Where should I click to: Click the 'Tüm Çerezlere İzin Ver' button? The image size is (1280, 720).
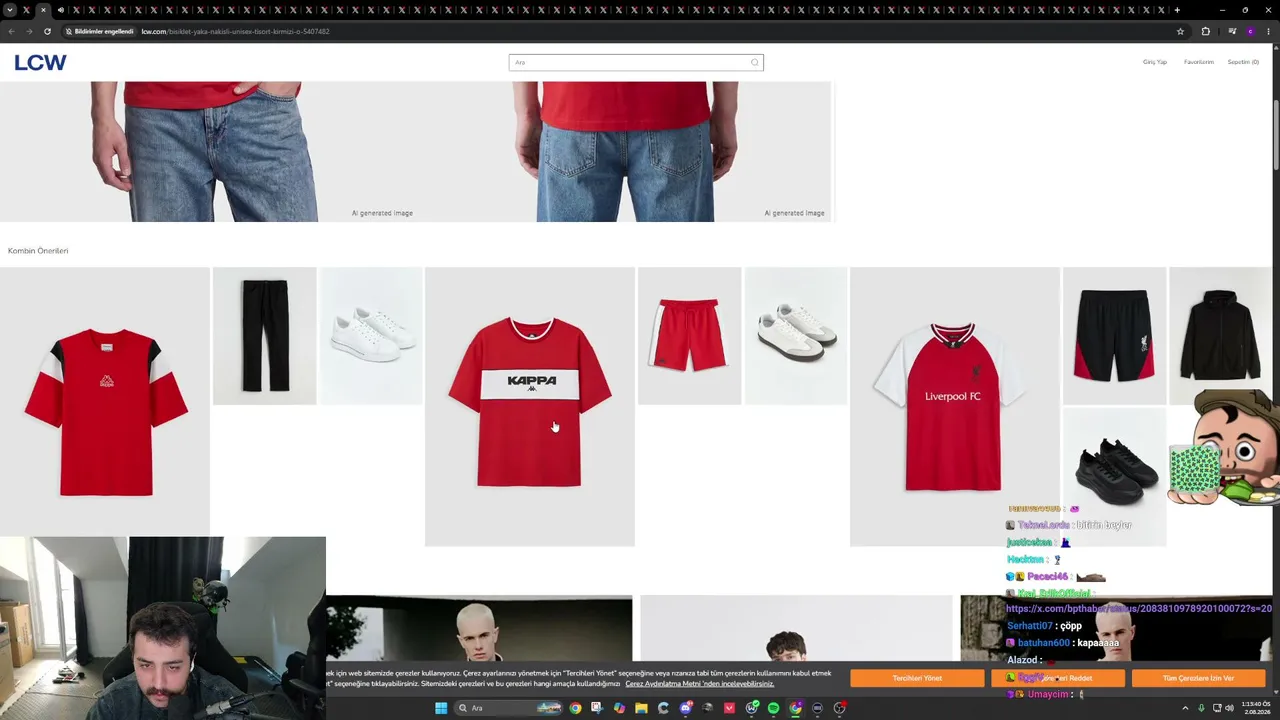tap(1198, 678)
